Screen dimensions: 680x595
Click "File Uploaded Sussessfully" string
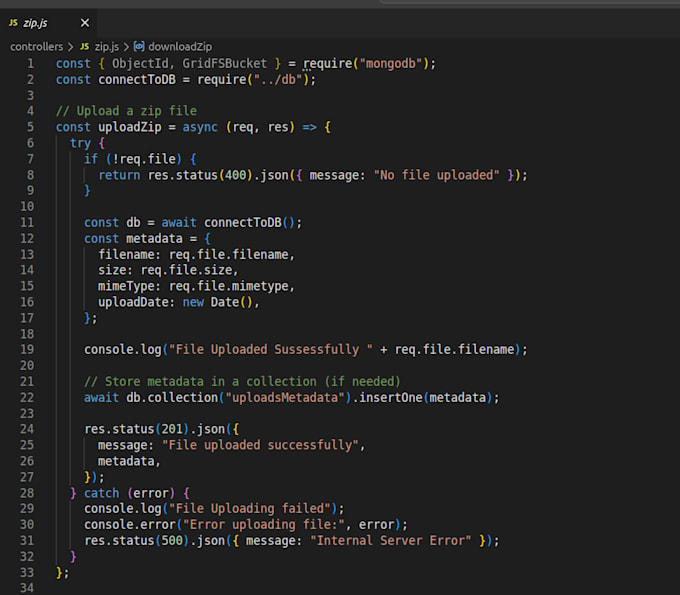[271, 350]
